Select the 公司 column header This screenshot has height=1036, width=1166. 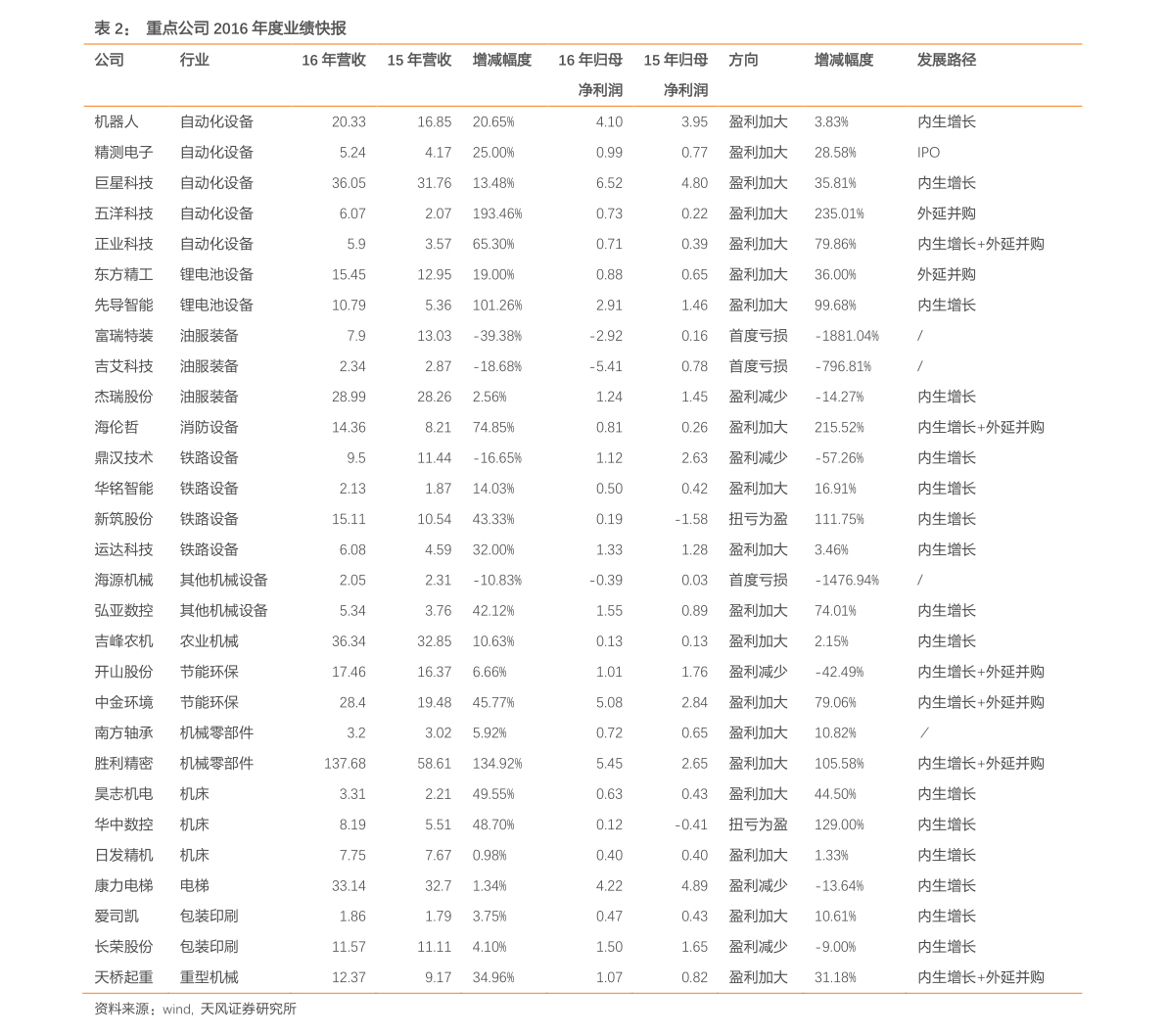(110, 61)
